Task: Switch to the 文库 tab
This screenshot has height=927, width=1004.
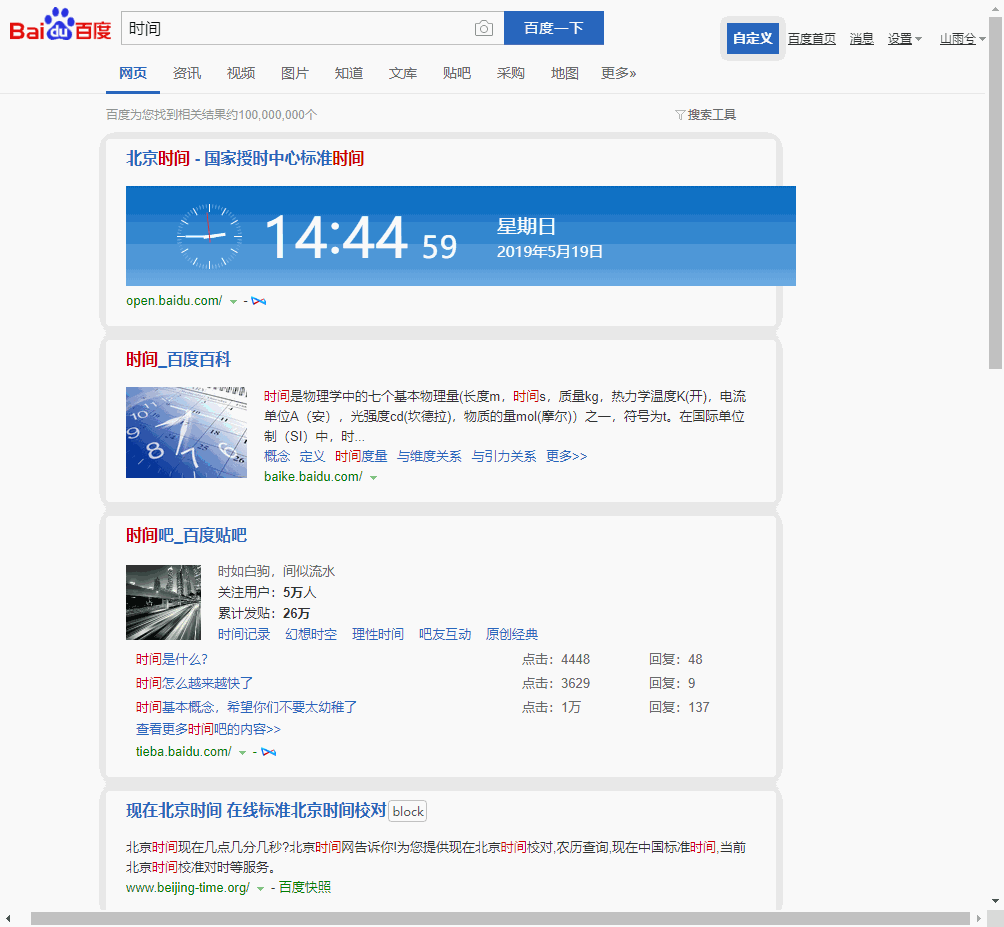Action: pyautogui.click(x=403, y=73)
